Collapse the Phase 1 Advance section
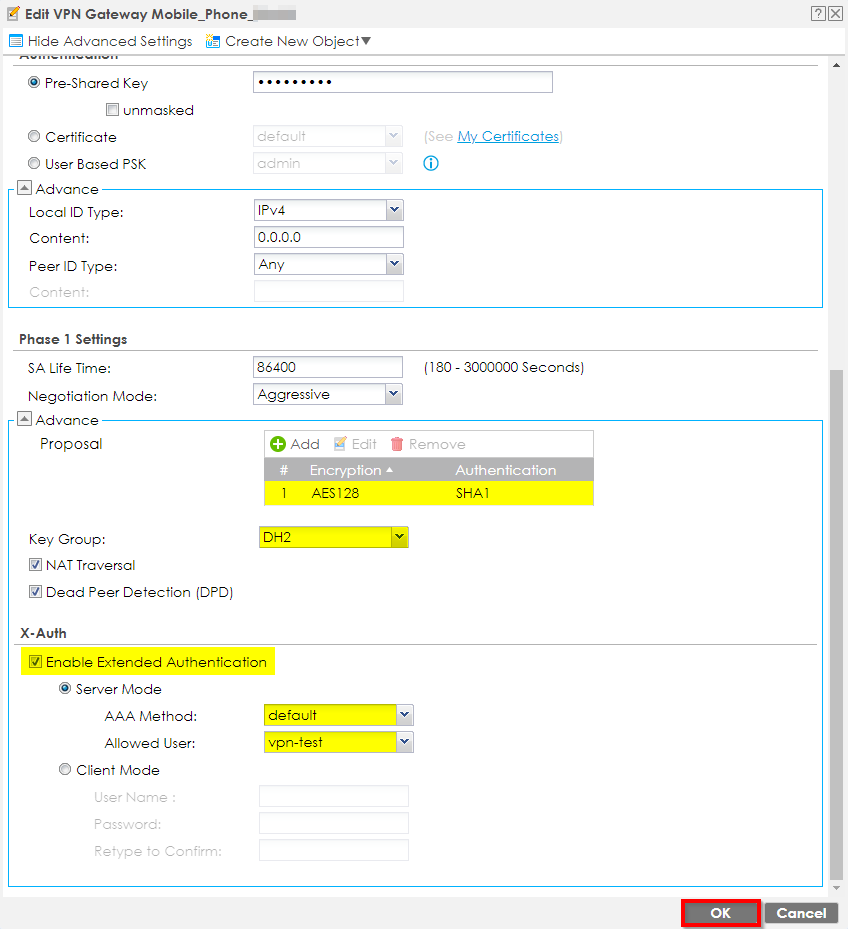This screenshot has height=929, width=848. point(25,420)
